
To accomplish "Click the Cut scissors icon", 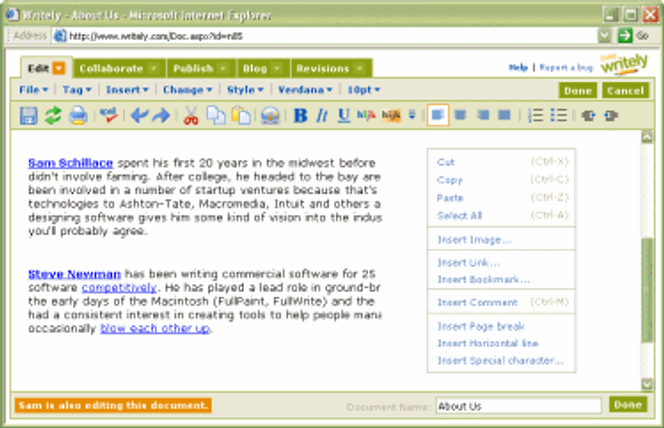I will (x=191, y=116).
